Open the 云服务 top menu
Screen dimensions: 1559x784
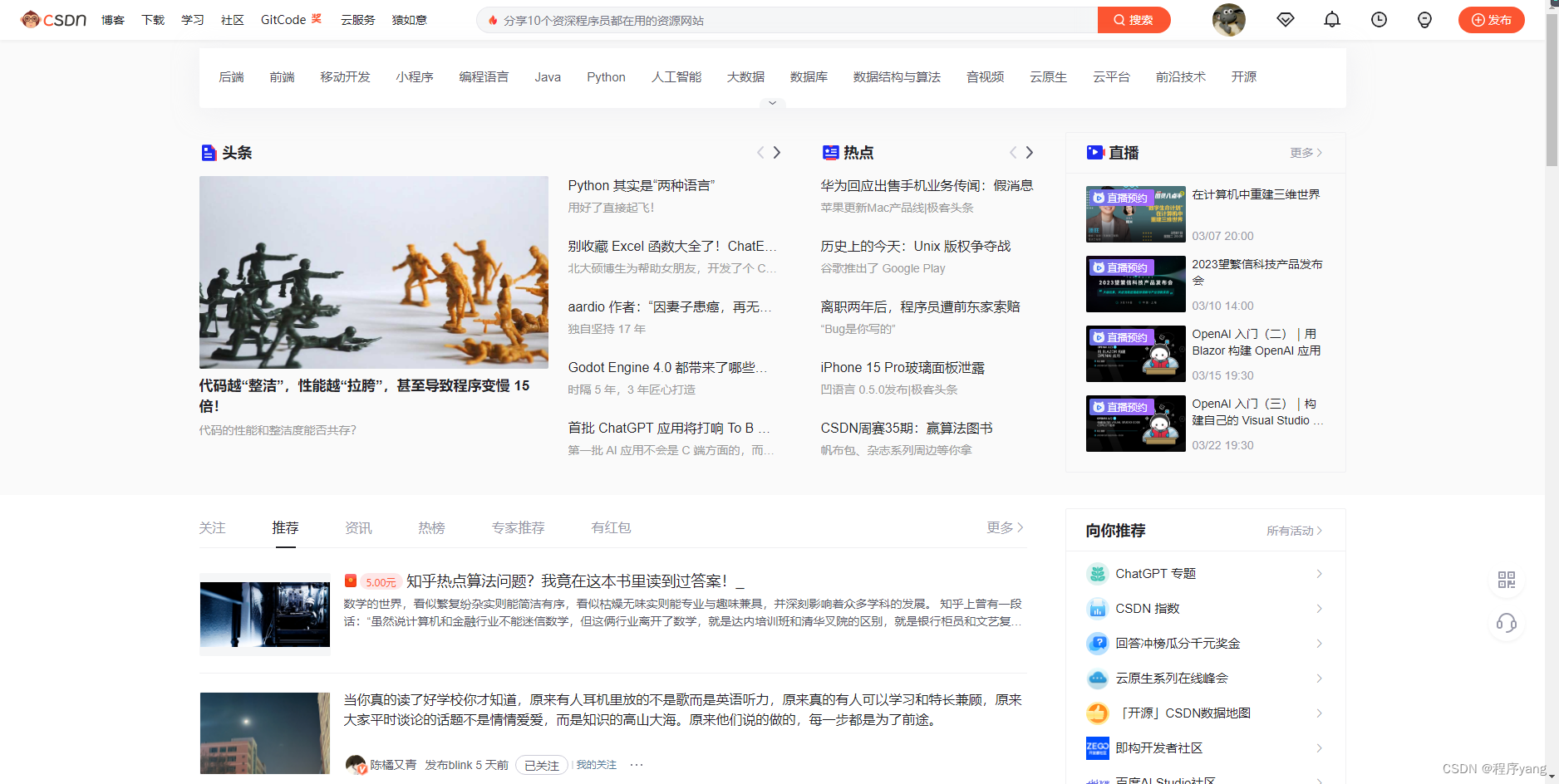(358, 20)
